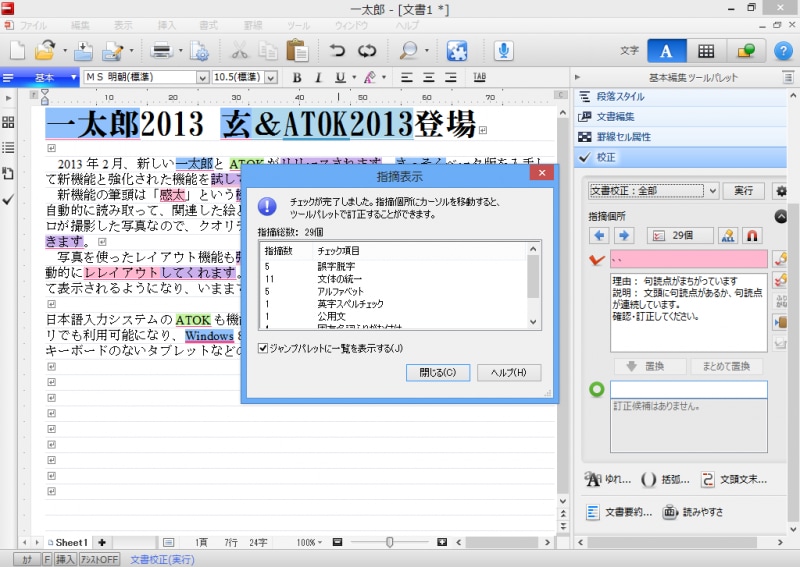Open file with the folder icon

pos(45,51)
